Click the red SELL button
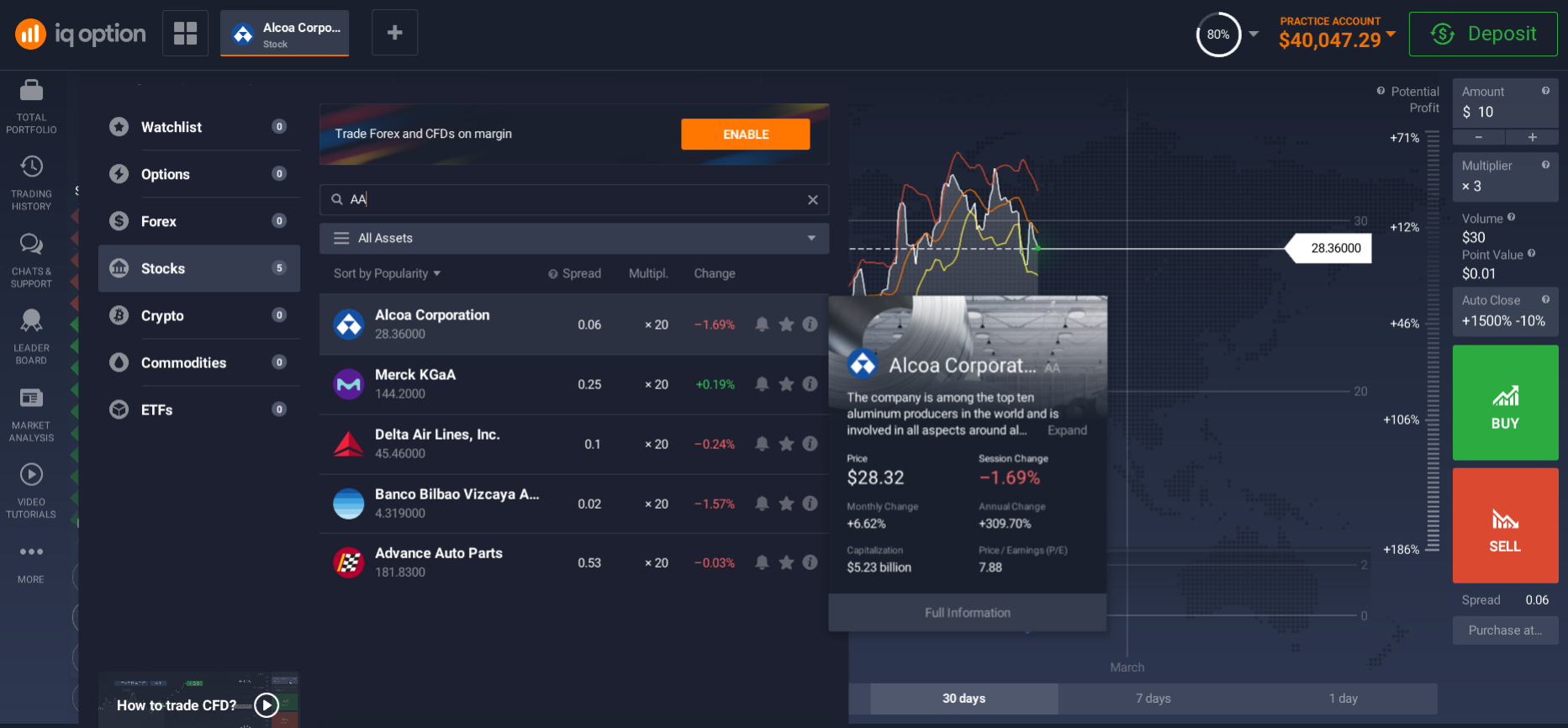Image resolution: width=1568 pixels, height=728 pixels. click(x=1505, y=525)
